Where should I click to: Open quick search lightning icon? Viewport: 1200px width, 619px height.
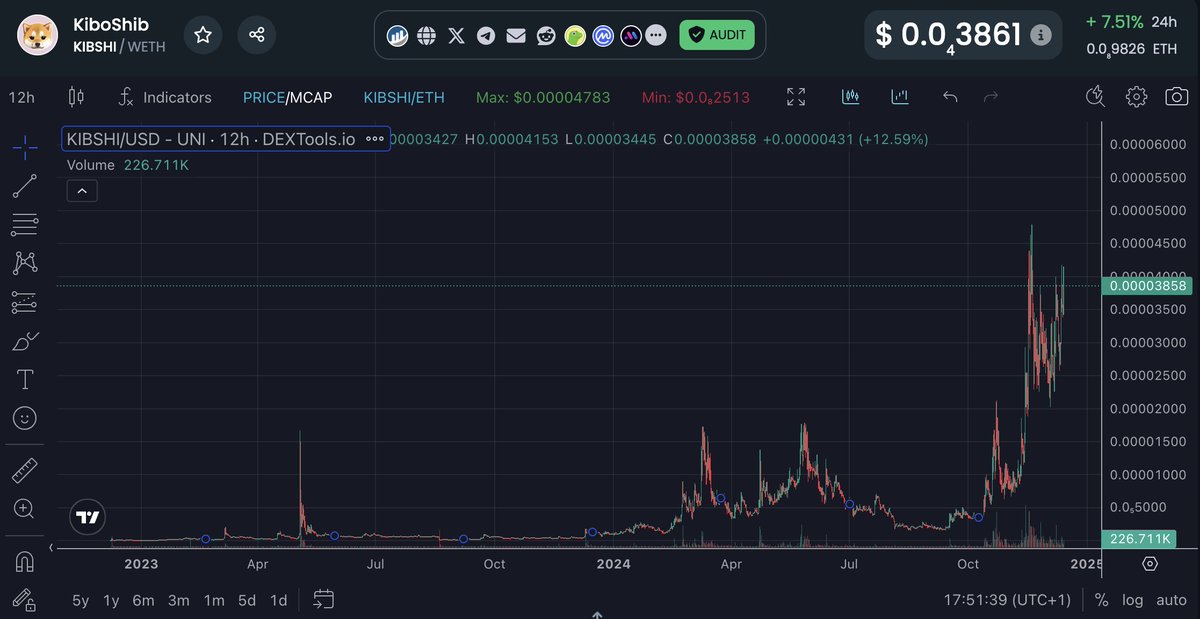[1095, 97]
